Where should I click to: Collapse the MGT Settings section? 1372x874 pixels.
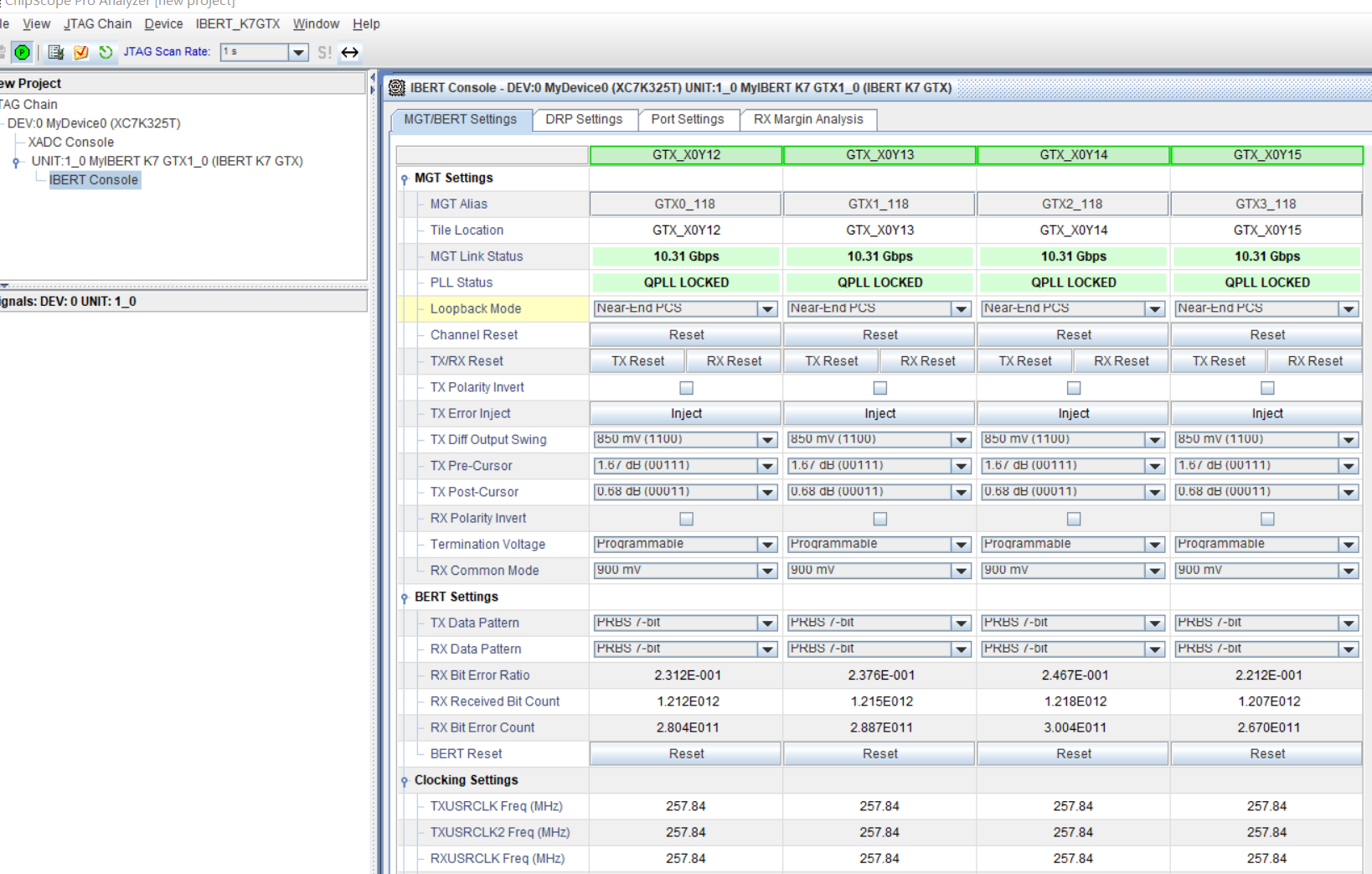click(405, 178)
